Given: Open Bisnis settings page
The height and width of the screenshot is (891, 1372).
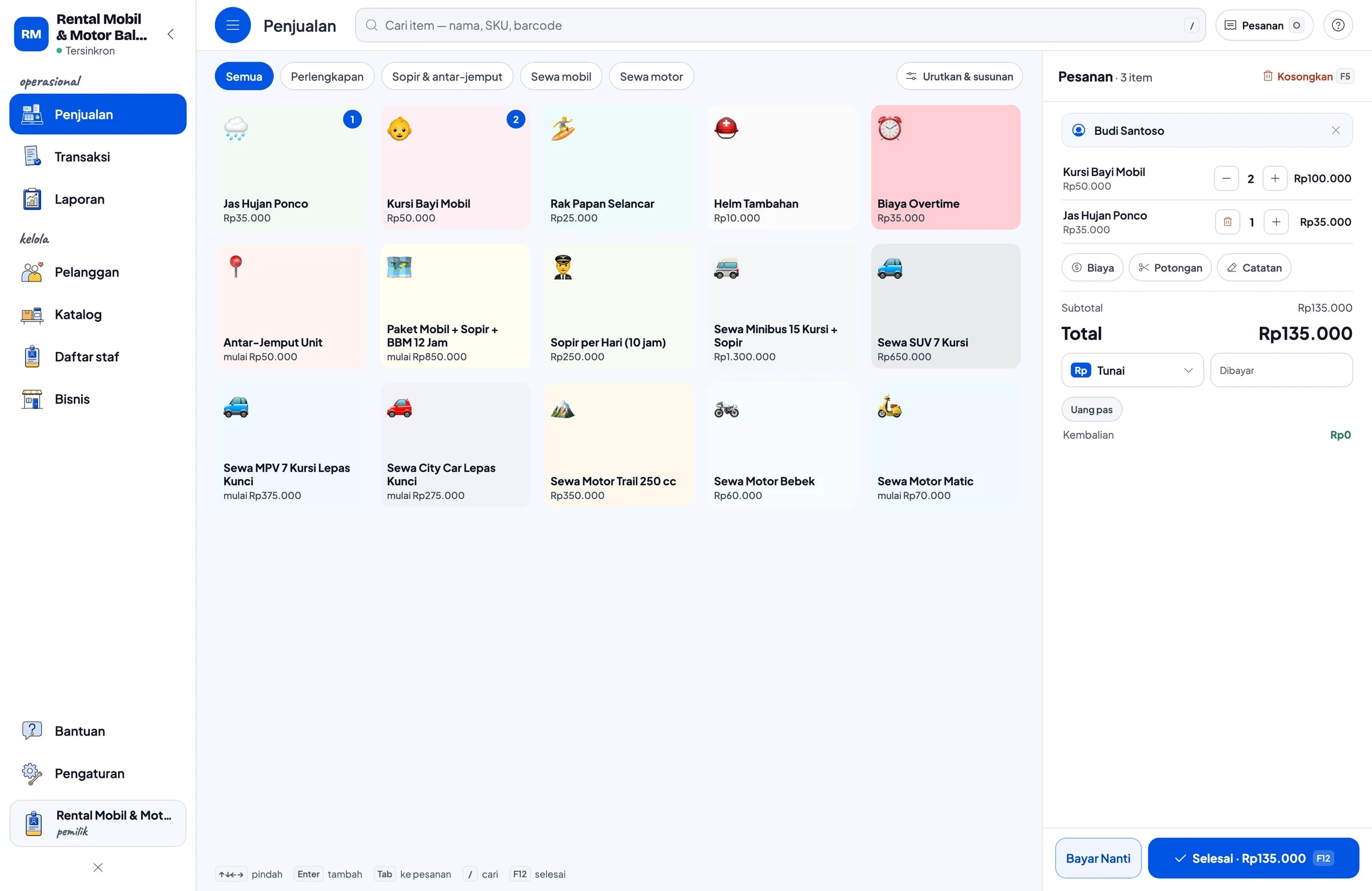Looking at the screenshot, I should (98, 399).
